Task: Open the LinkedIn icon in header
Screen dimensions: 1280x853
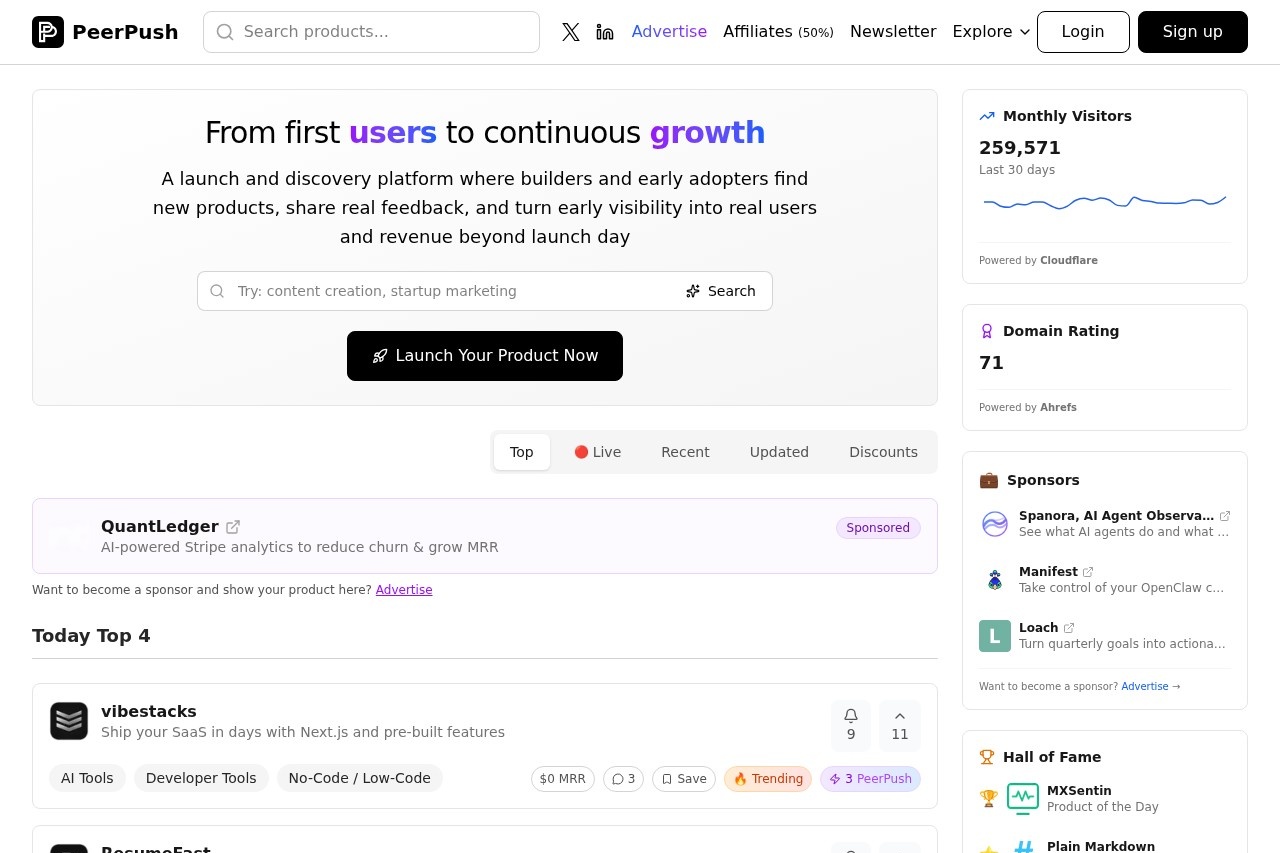Action: [605, 32]
